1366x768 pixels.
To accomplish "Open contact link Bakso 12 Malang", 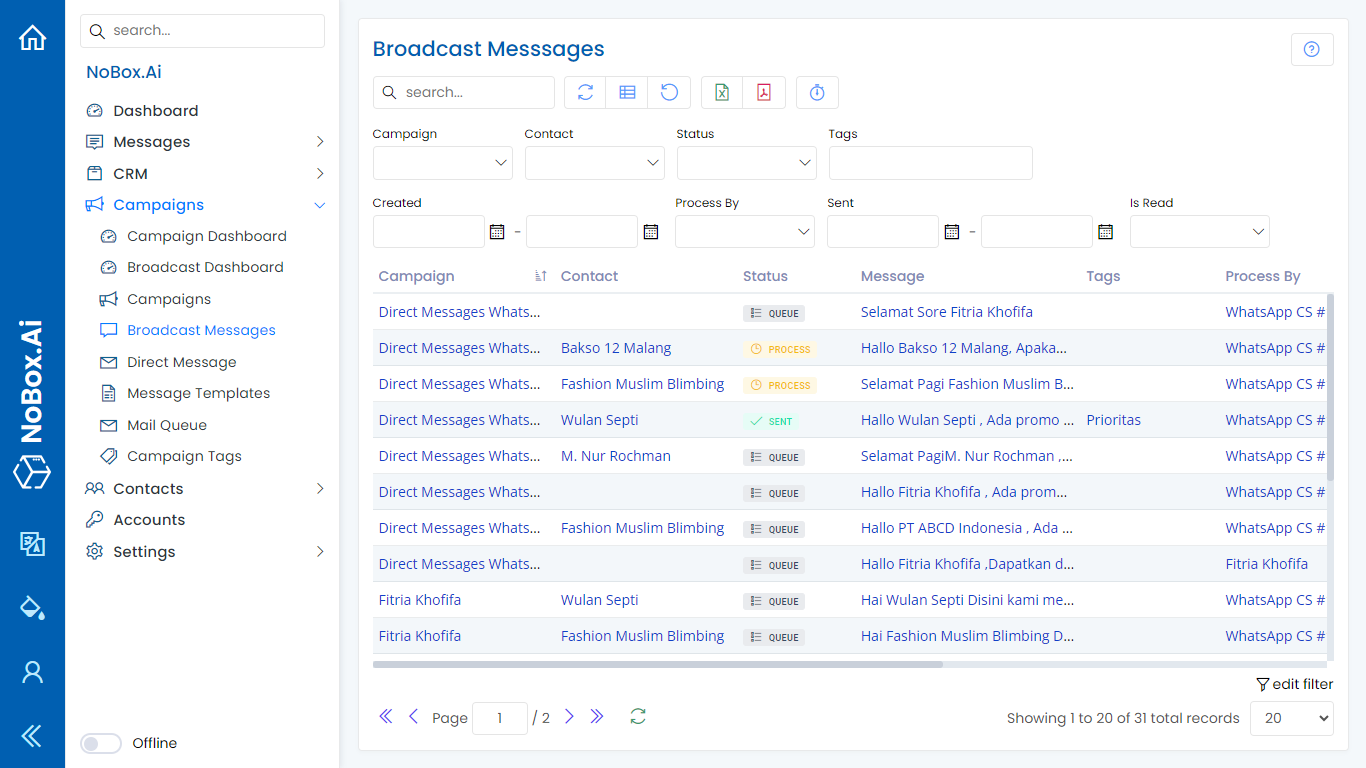I will tap(616, 348).
